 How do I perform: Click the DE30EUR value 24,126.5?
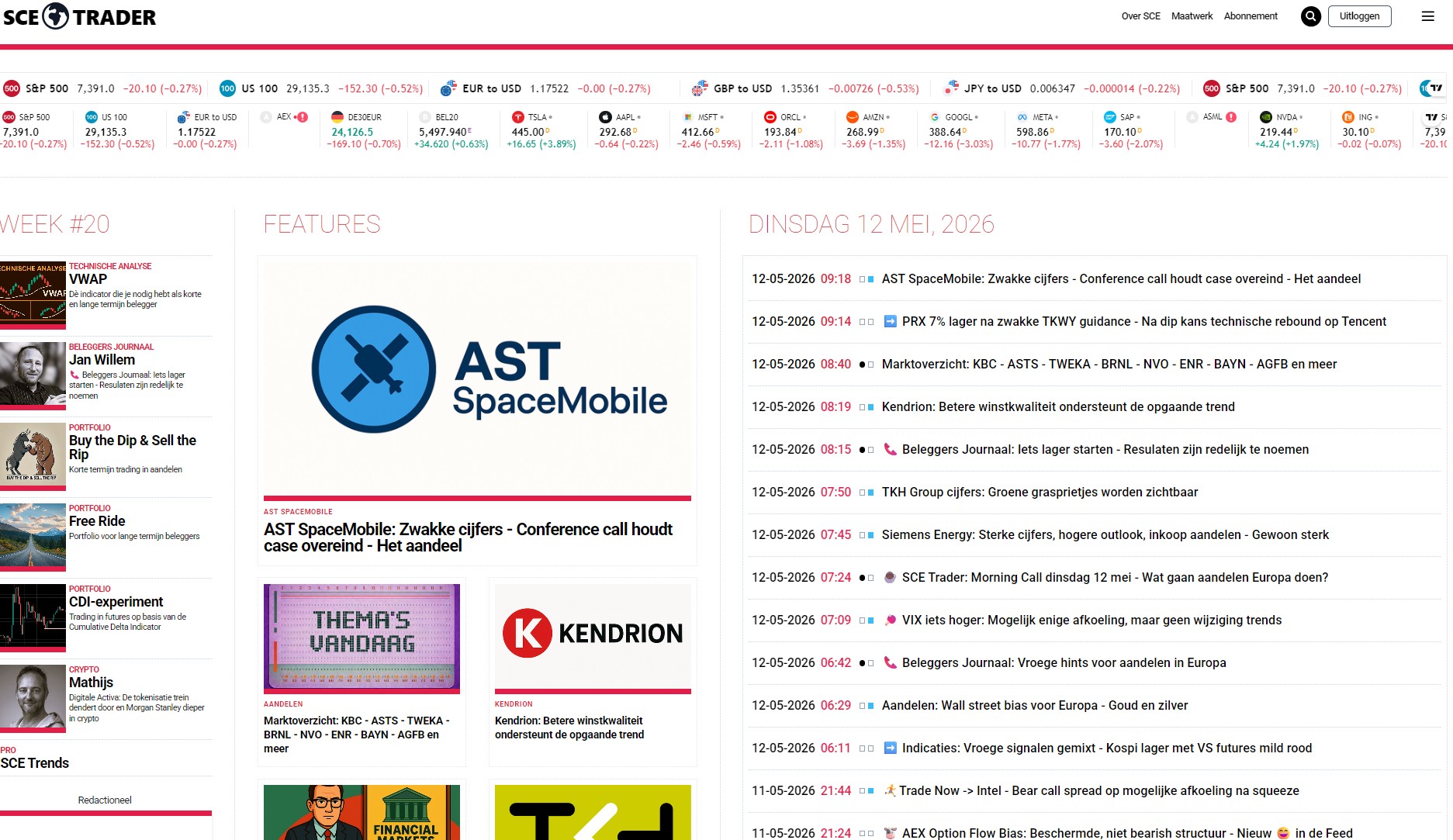pyautogui.click(x=352, y=132)
